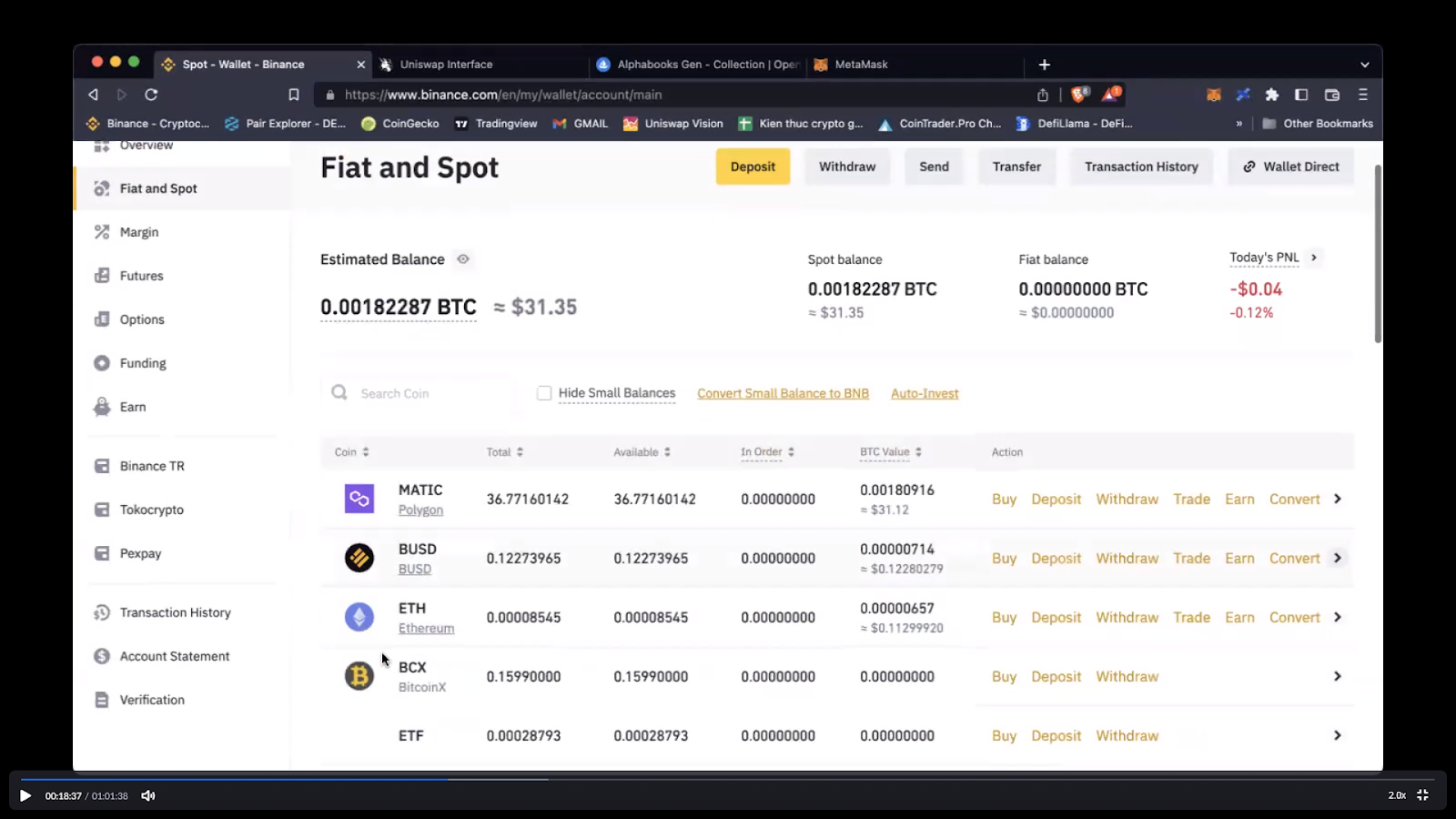Expand the BUSD row chevron
Viewport: 1456px width, 819px height.
pos(1338,558)
